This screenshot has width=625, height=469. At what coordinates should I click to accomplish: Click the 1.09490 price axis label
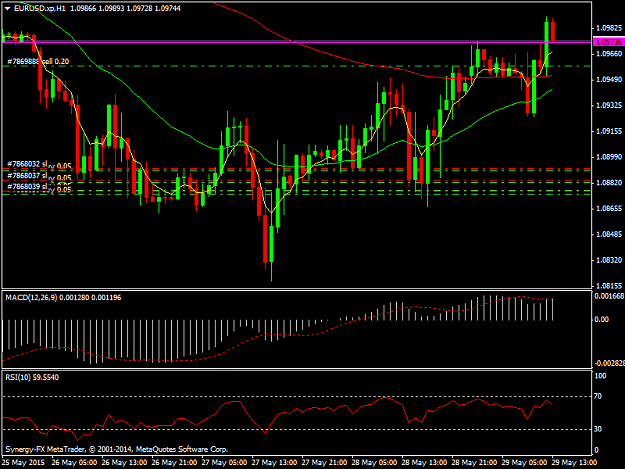(609, 80)
